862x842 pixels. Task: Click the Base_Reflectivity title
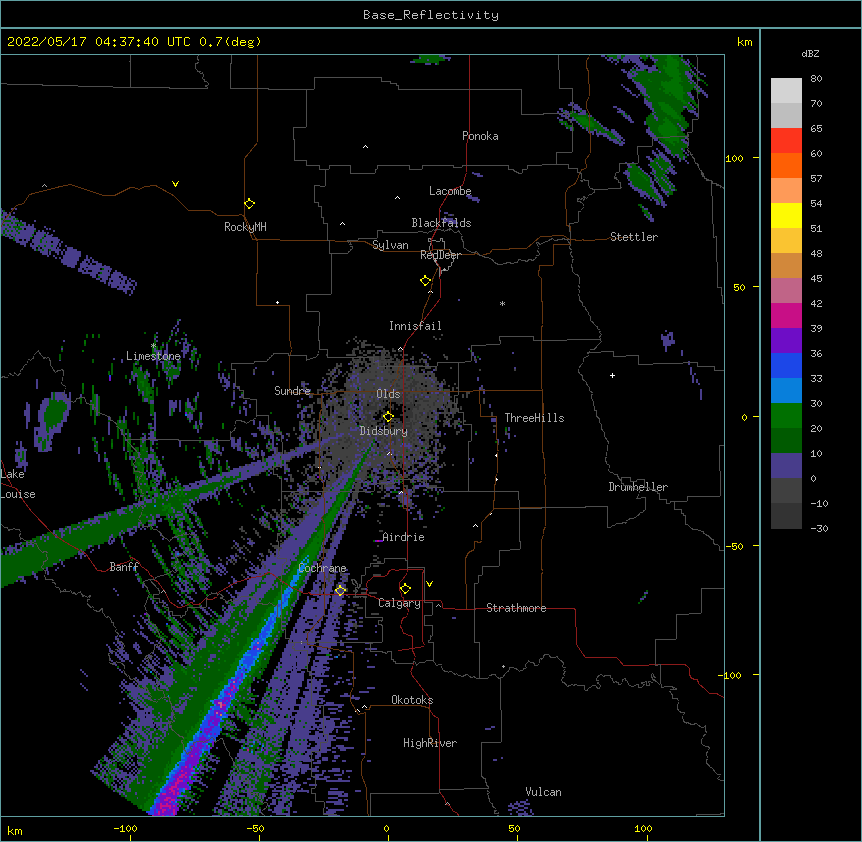(x=431, y=15)
